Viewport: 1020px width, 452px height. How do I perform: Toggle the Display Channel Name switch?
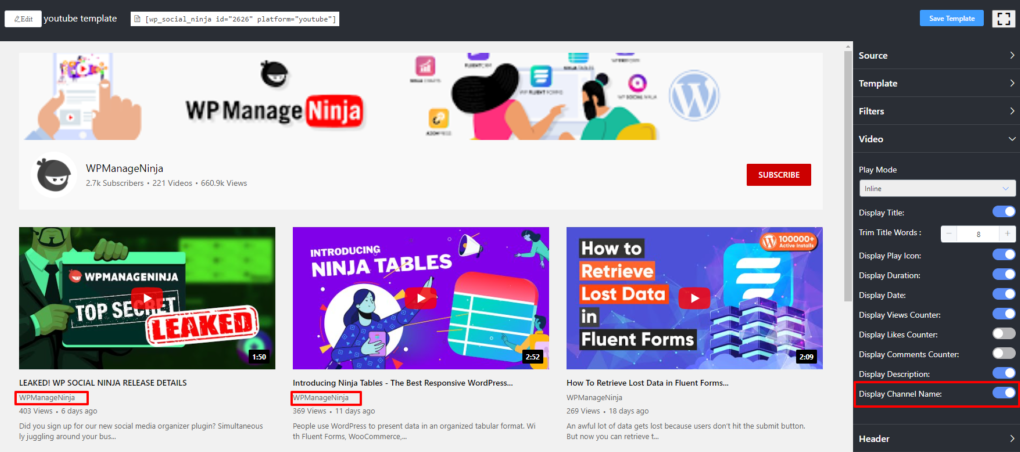point(1003,393)
